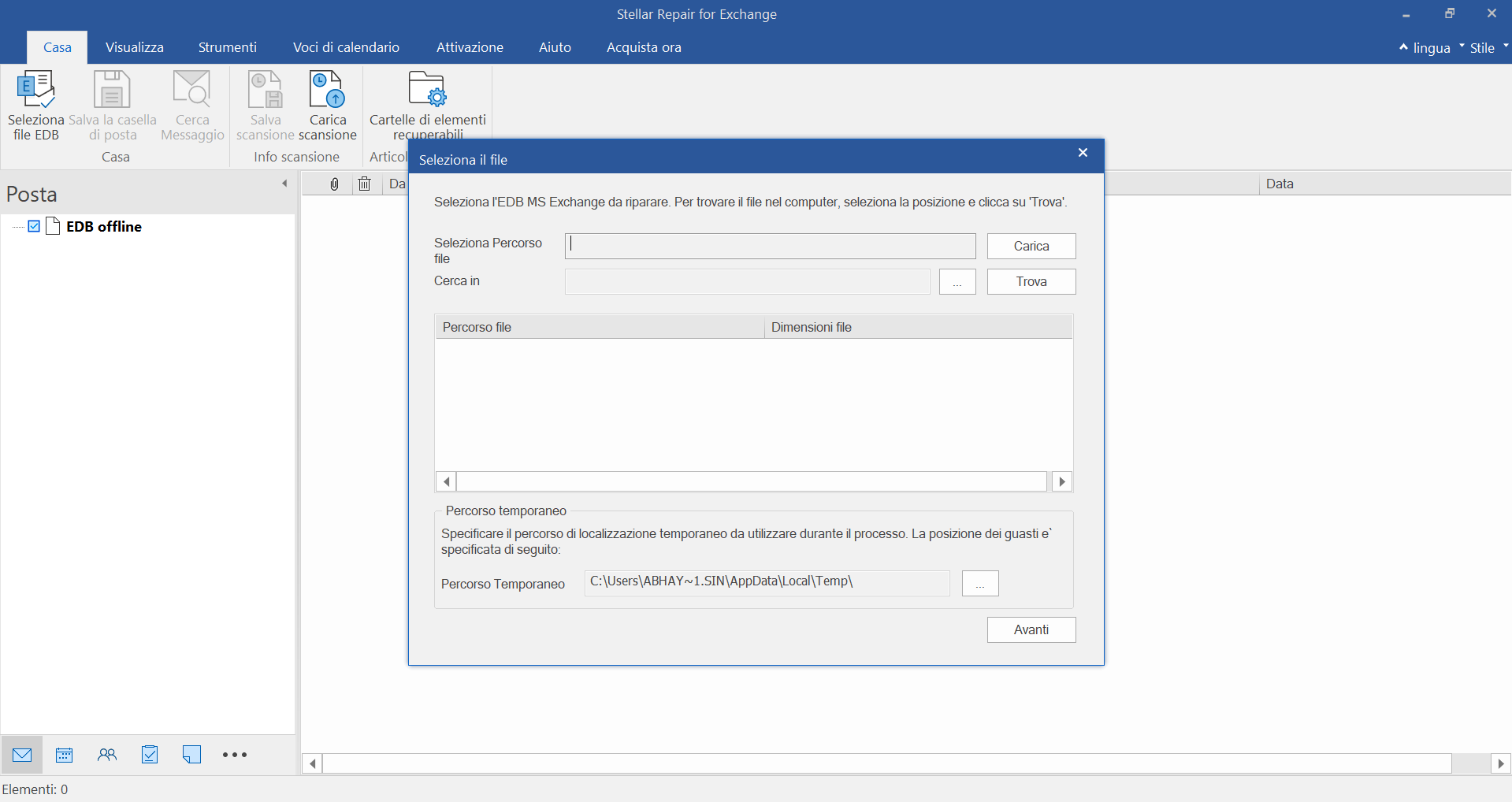Open the Notes view icon
The width and height of the screenshot is (1512, 802).
tap(191, 755)
